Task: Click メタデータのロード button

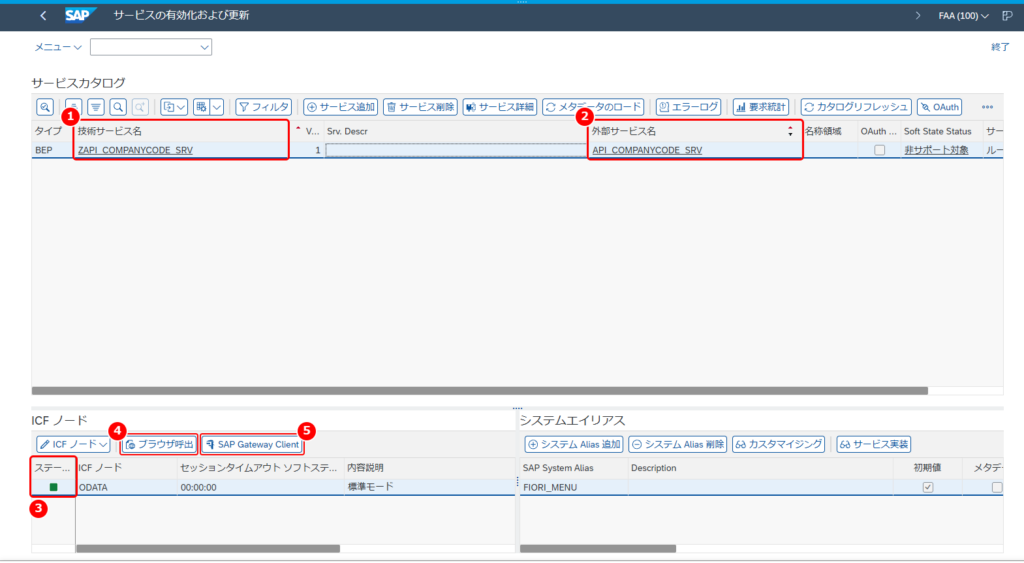Action: [594, 107]
